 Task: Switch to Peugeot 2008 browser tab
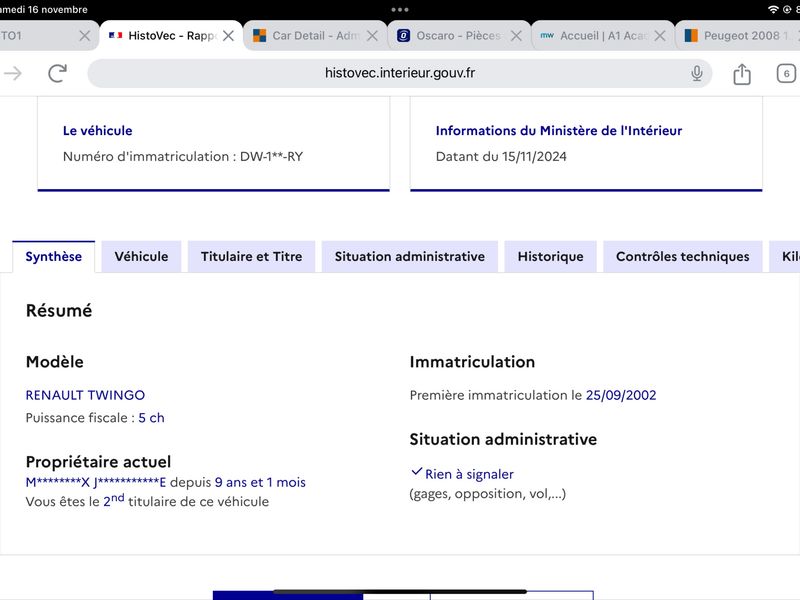[x=739, y=36]
